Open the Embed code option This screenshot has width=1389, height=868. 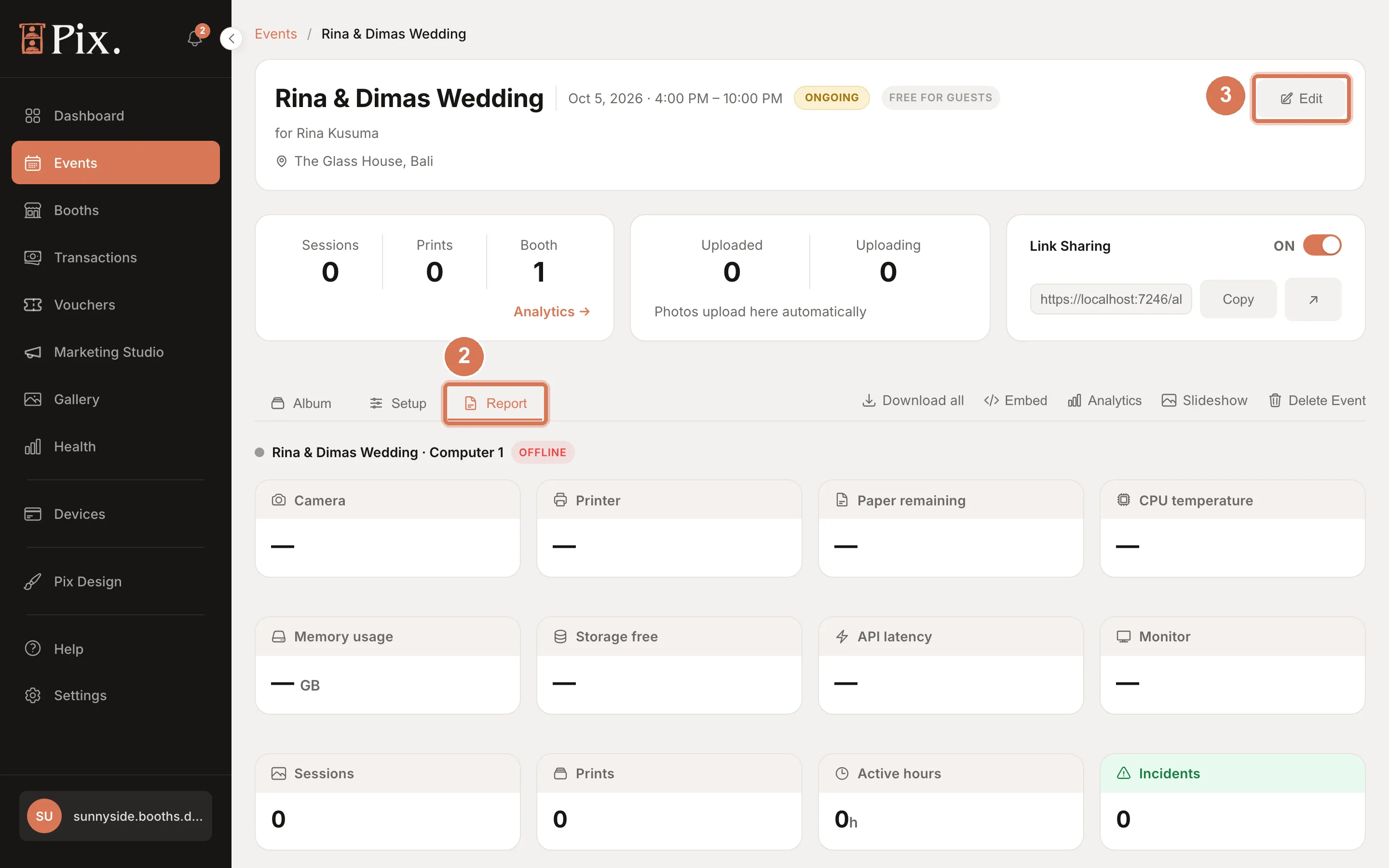1015,400
